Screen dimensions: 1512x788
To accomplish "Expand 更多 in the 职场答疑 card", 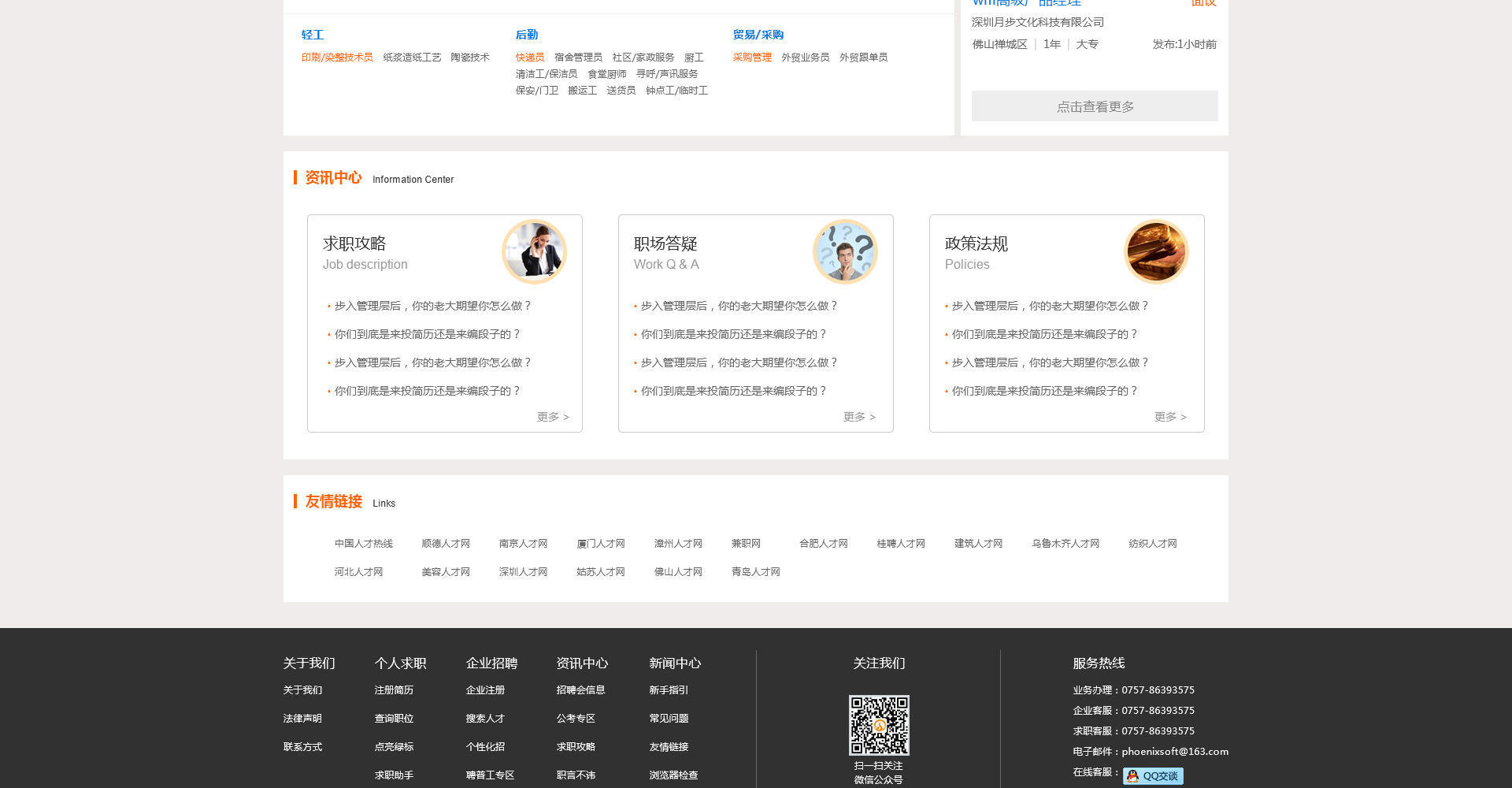I will (859, 417).
